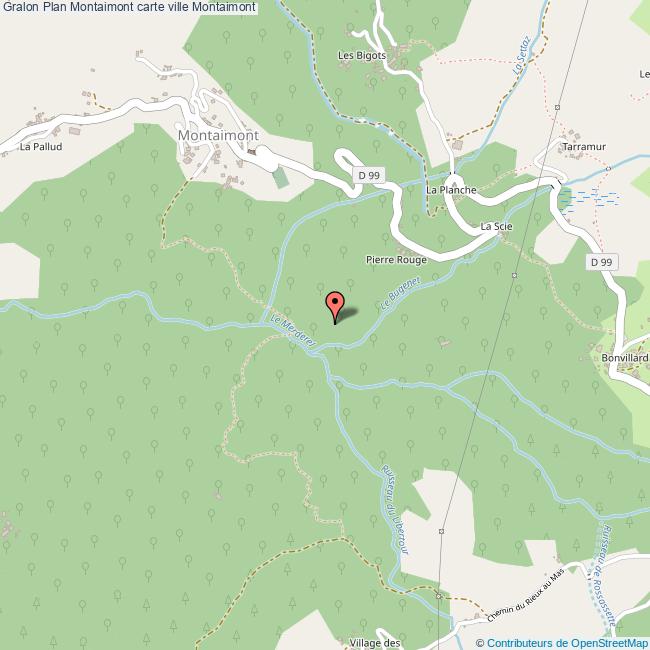This screenshot has width=650, height=650.
Task: Click the La Scie place label
Action: [x=496, y=226]
